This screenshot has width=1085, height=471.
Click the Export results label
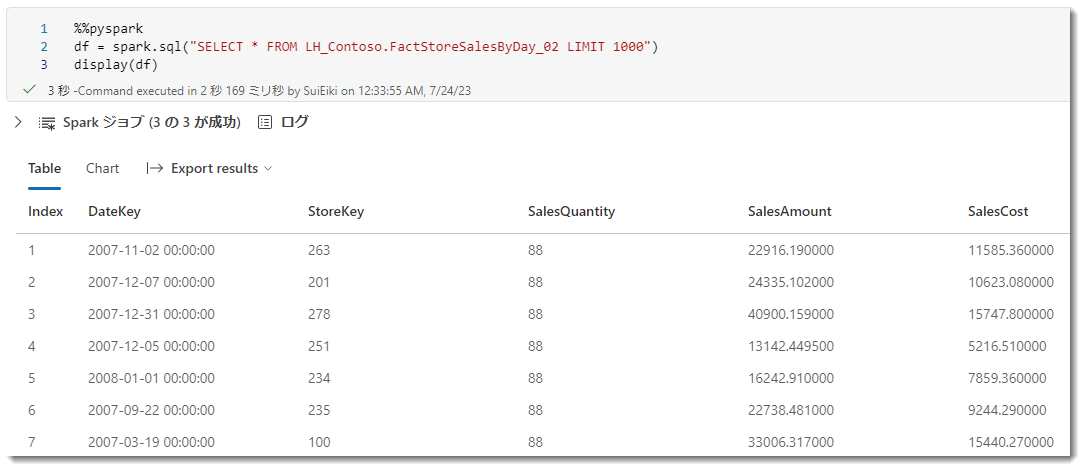point(214,169)
